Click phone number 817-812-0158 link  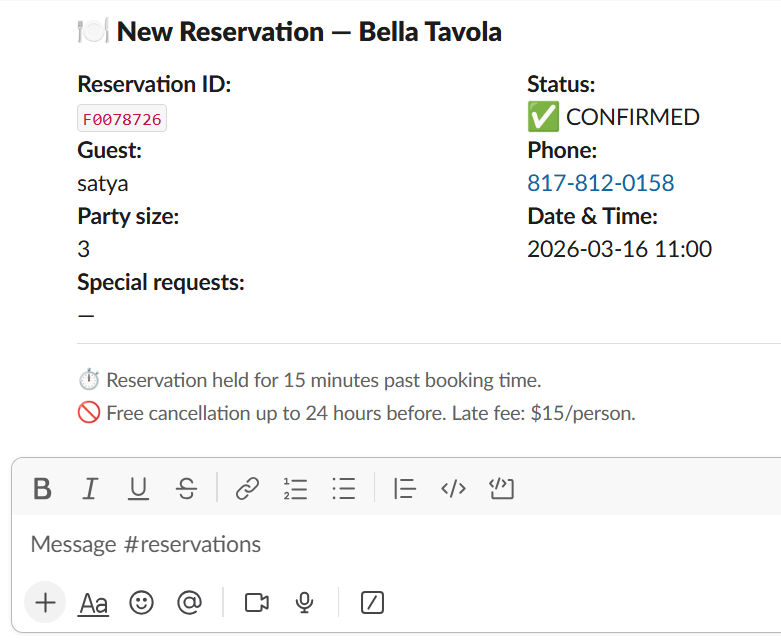coord(601,183)
